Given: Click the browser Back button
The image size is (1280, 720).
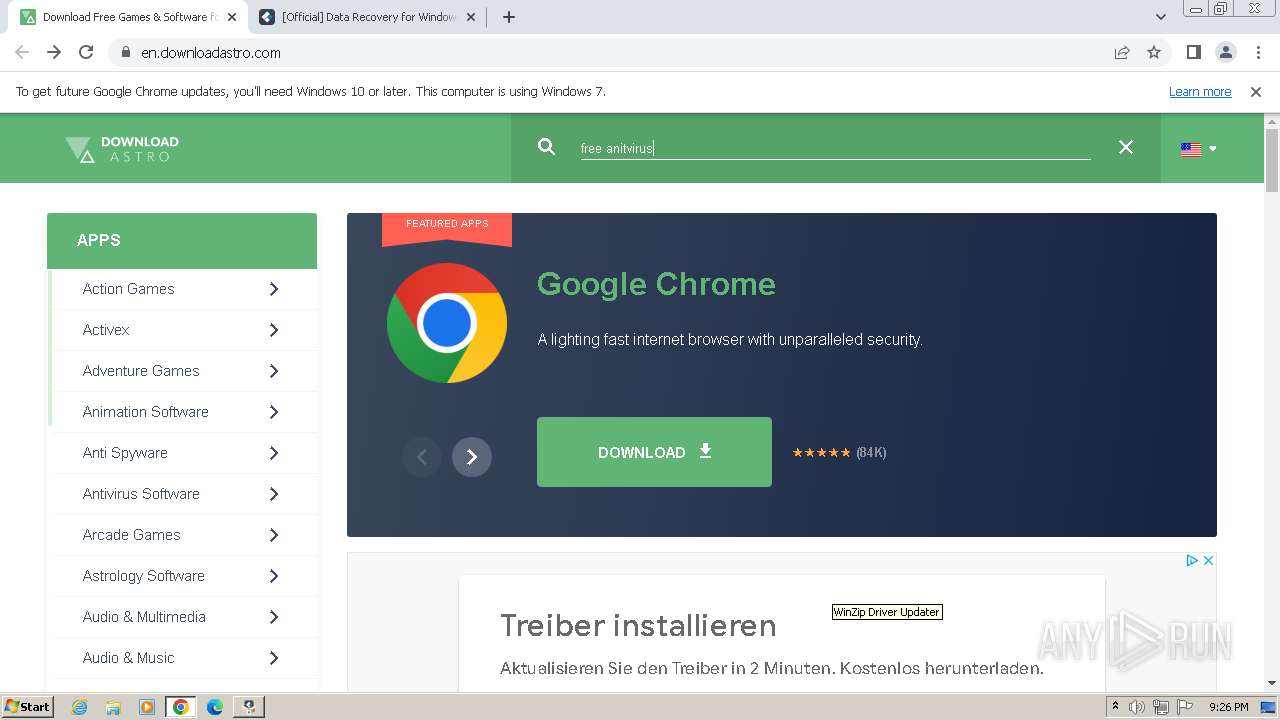Looking at the screenshot, I should (x=22, y=52).
